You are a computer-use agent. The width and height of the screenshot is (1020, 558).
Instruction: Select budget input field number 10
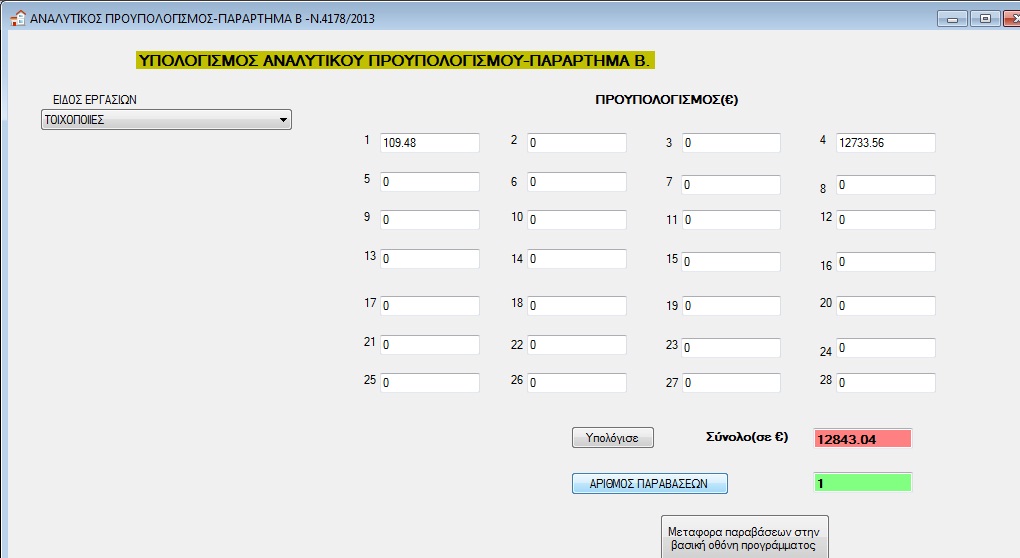(576, 219)
